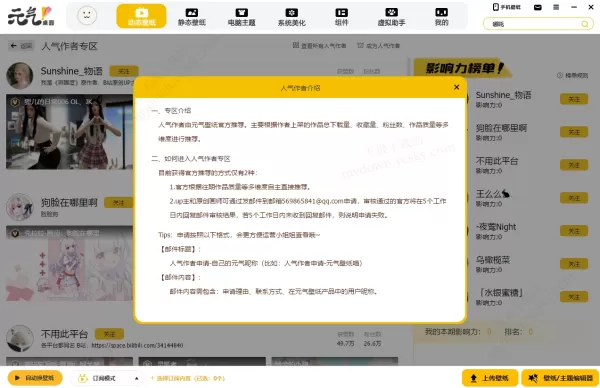Open the pink anime girl wallpaper thumbnail
This screenshot has width=600, height=388.
[x=69, y=263]
